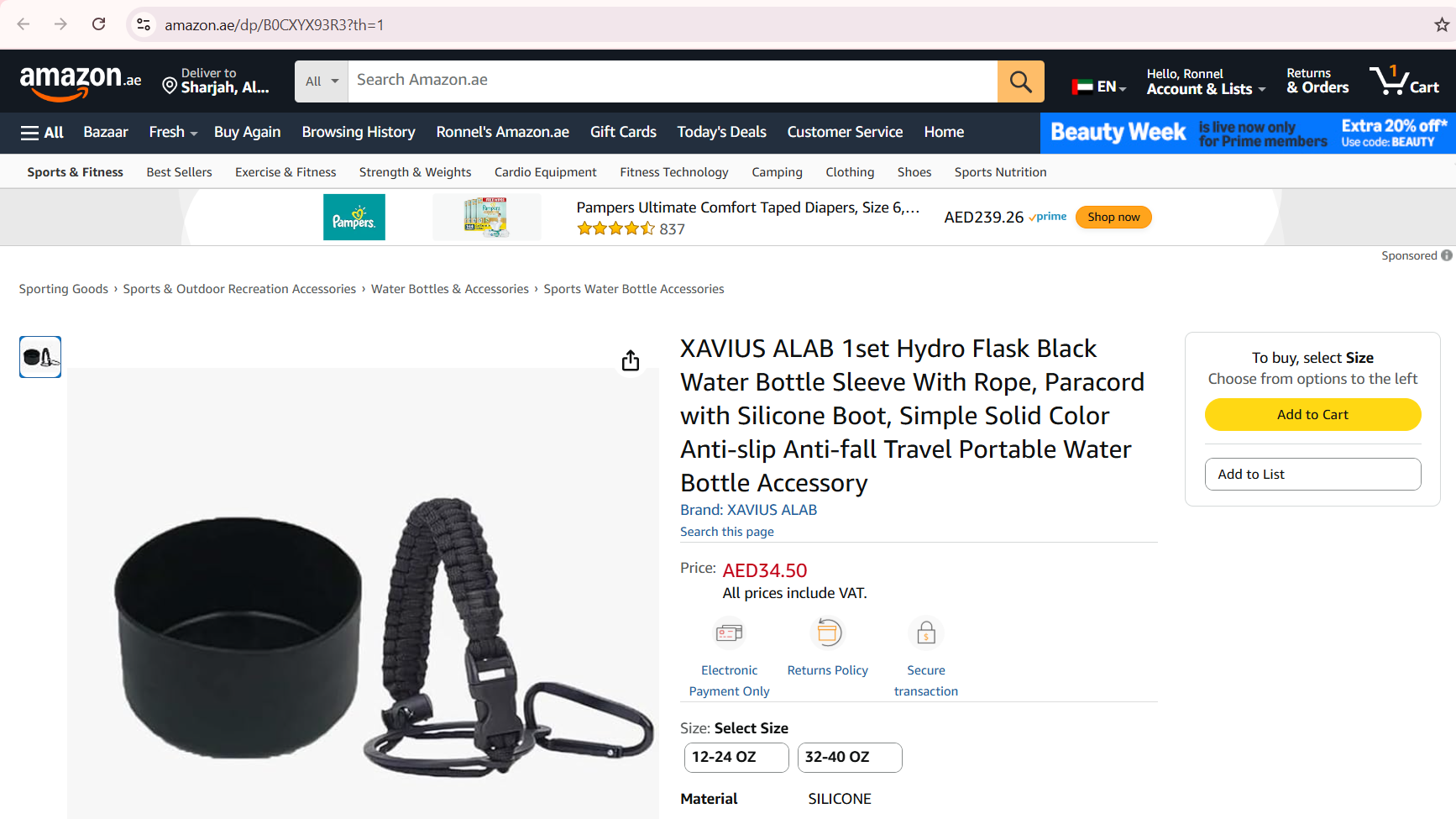Open the All hamburger menu
This screenshot has width=1456, height=819.
[x=42, y=133]
